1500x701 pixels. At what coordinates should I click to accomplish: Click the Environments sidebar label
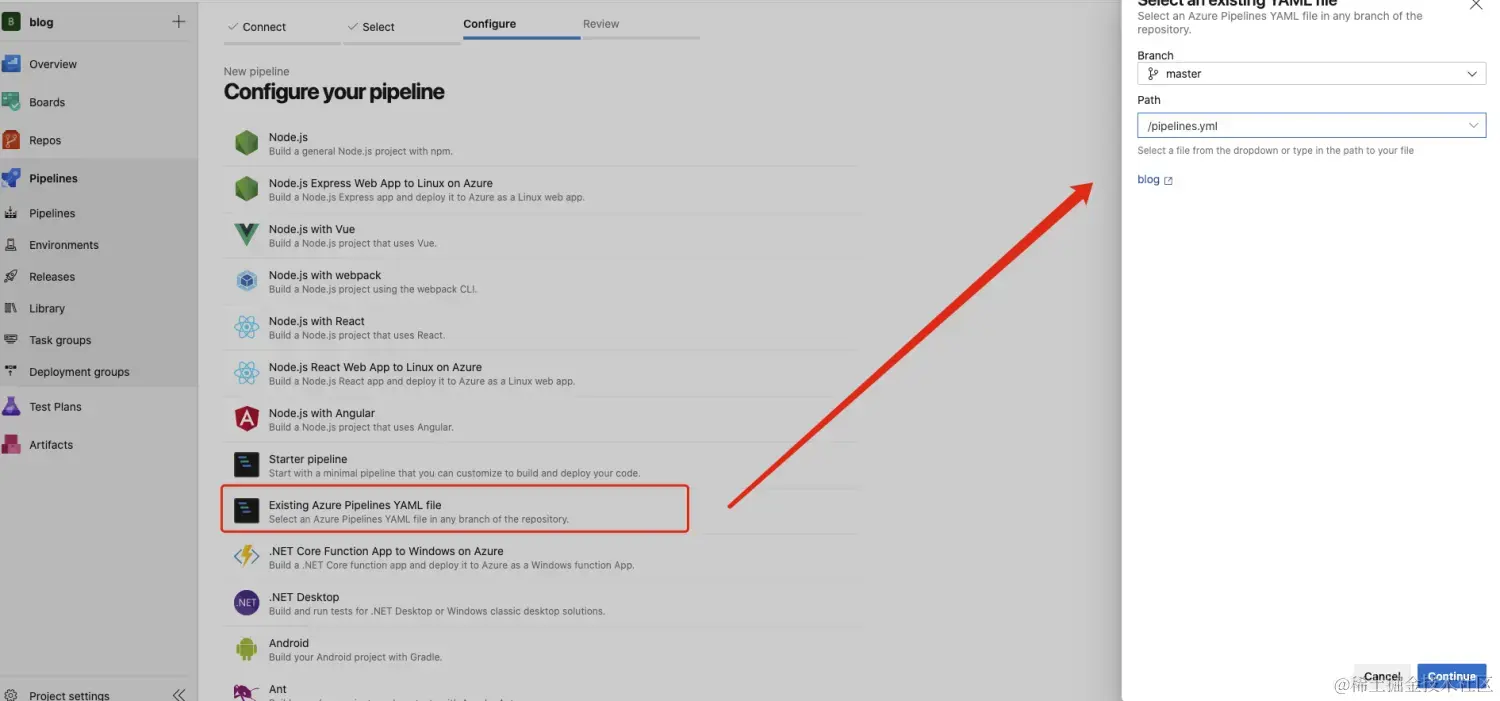coord(64,245)
